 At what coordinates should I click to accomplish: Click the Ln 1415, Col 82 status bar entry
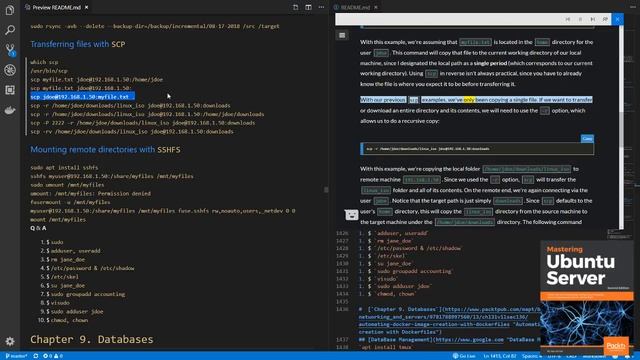pos(500,356)
